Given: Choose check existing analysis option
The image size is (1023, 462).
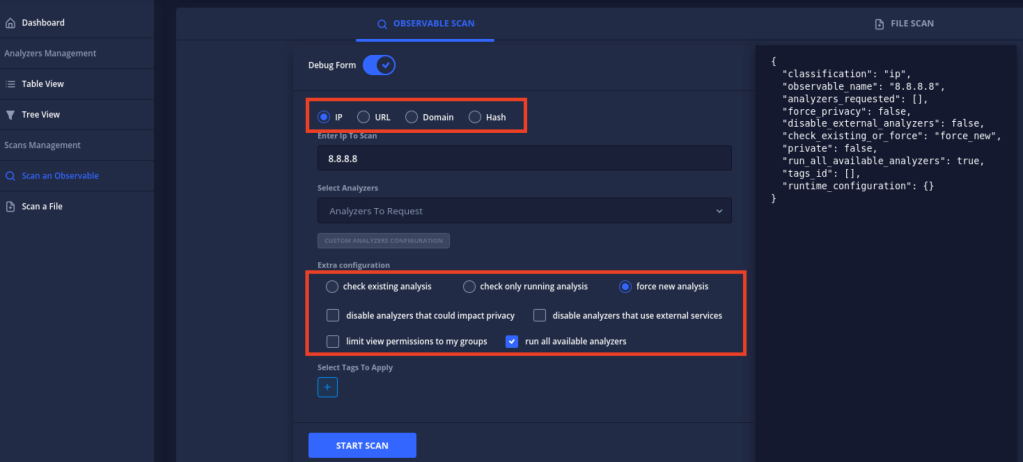Looking at the screenshot, I should coord(332,287).
